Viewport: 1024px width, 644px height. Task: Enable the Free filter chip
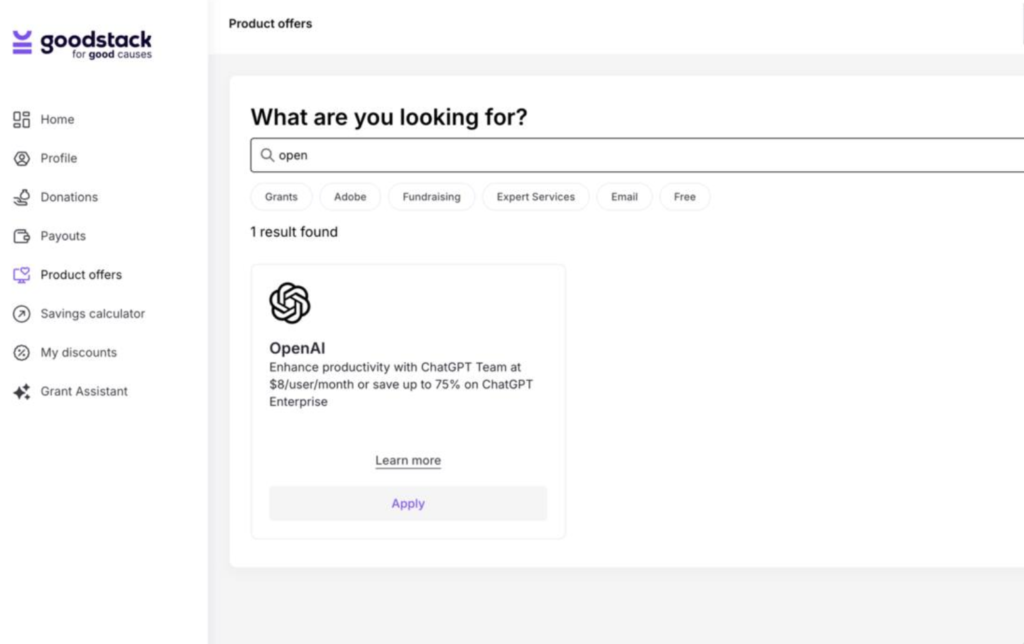[684, 197]
